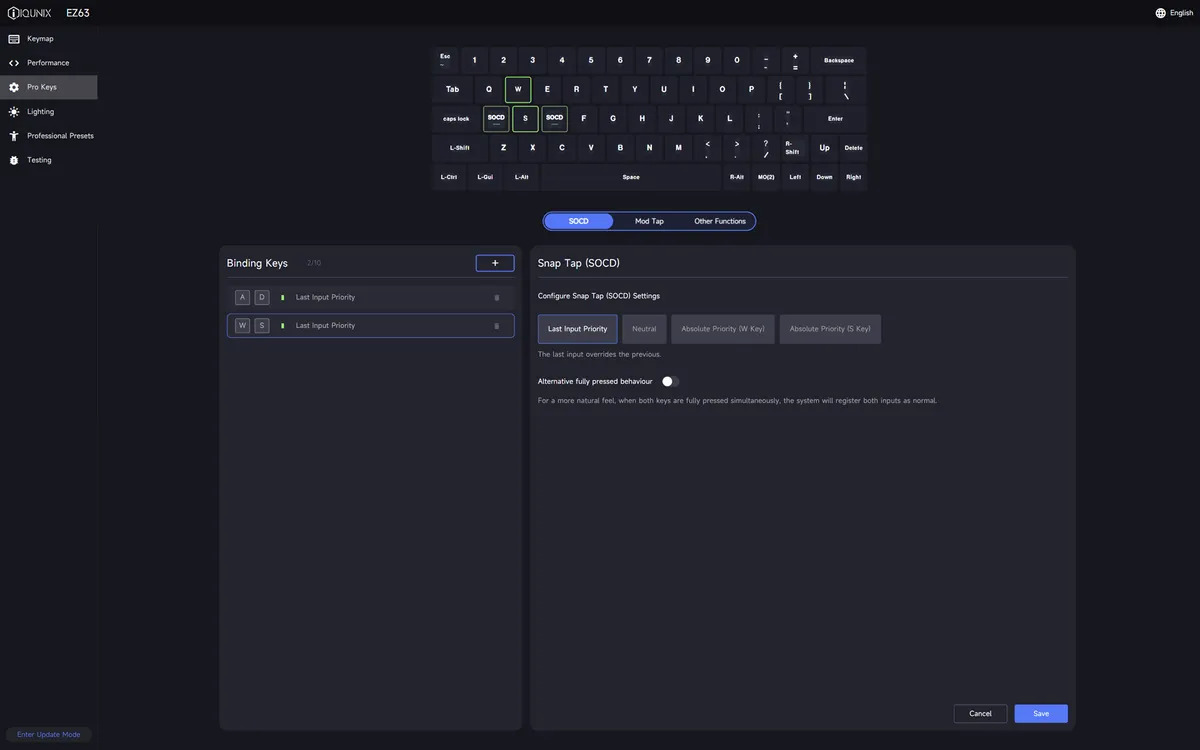
Task: Switch to the Mod Tap tab
Action: pos(649,221)
